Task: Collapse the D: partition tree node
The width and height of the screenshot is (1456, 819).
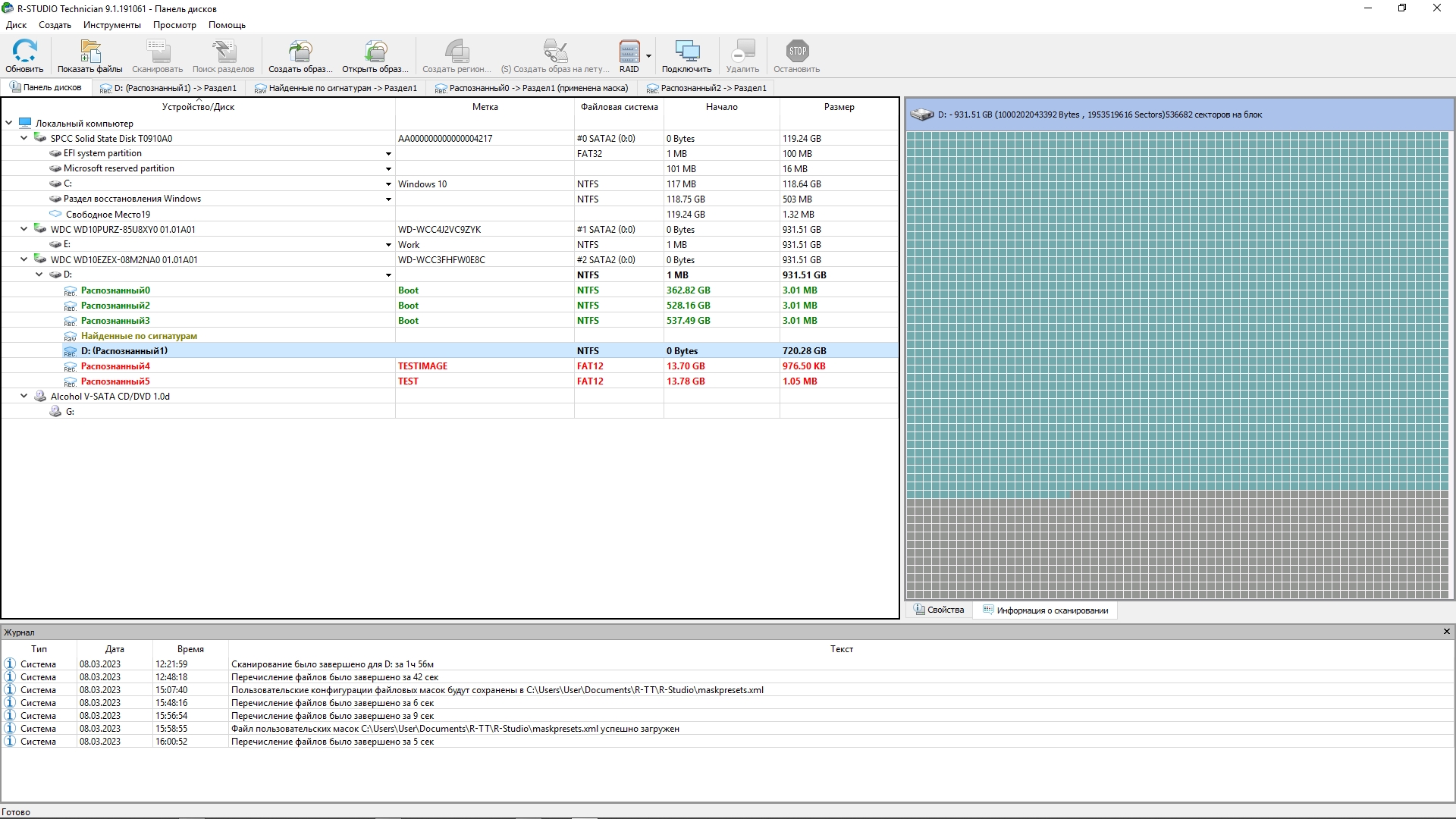Action: tap(39, 275)
